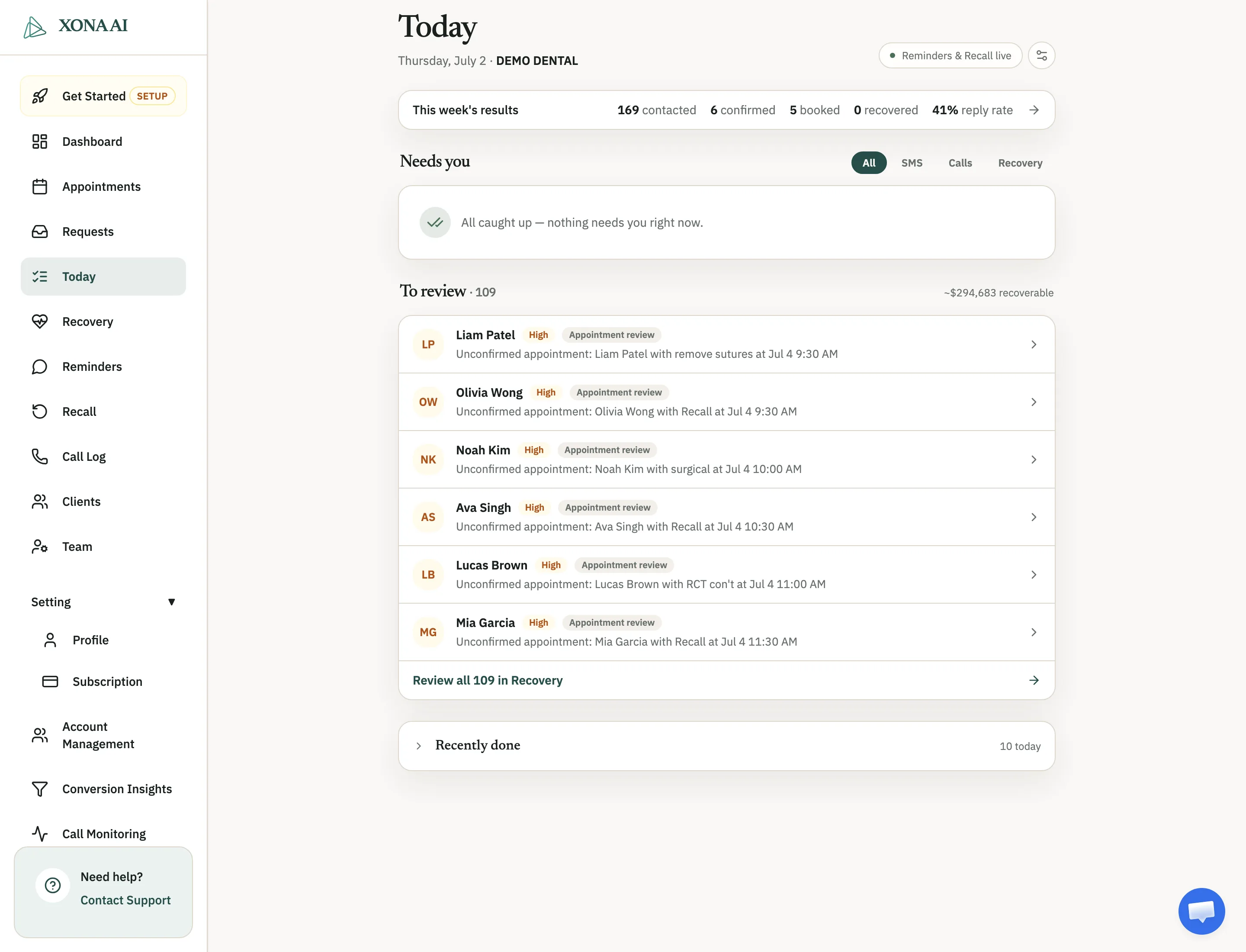Open Lucas Brown row chevron
The width and height of the screenshot is (1246, 952).
coord(1034,575)
